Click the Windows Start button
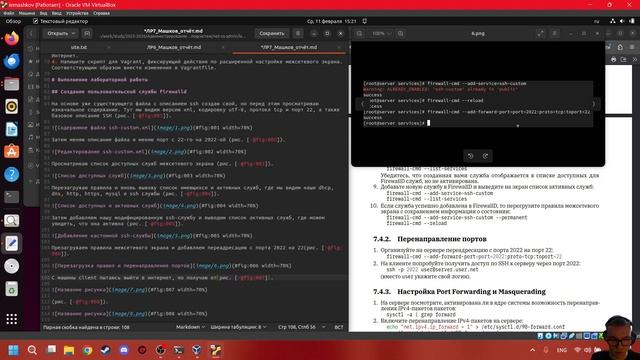Viewport: 640px width, 360px height. click(13, 350)
